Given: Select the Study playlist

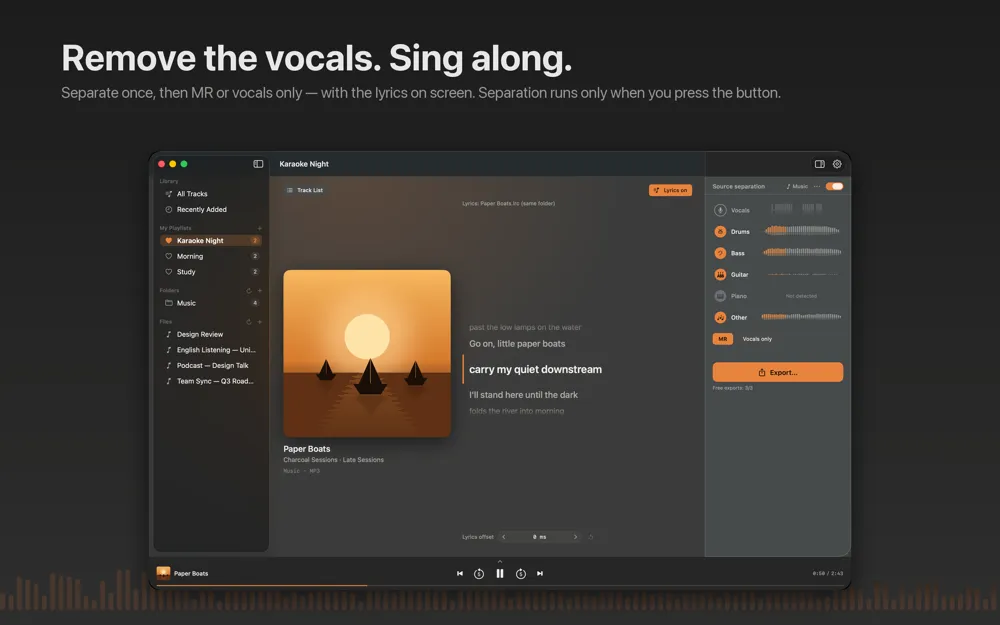Looking at the screenshot, I should pyautogui.click(x=210, y=272).
